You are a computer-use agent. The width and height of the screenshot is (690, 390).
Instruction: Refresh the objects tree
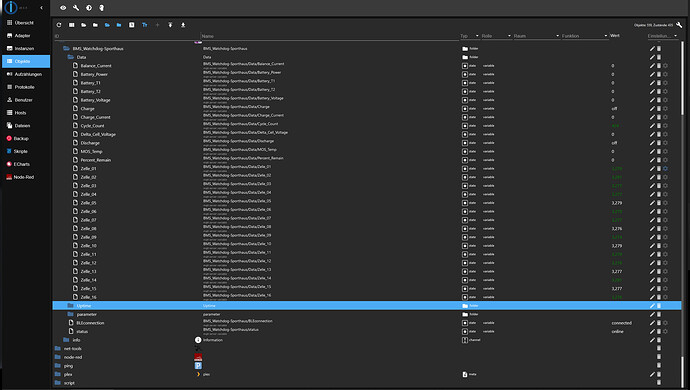(x=59, y=25)
